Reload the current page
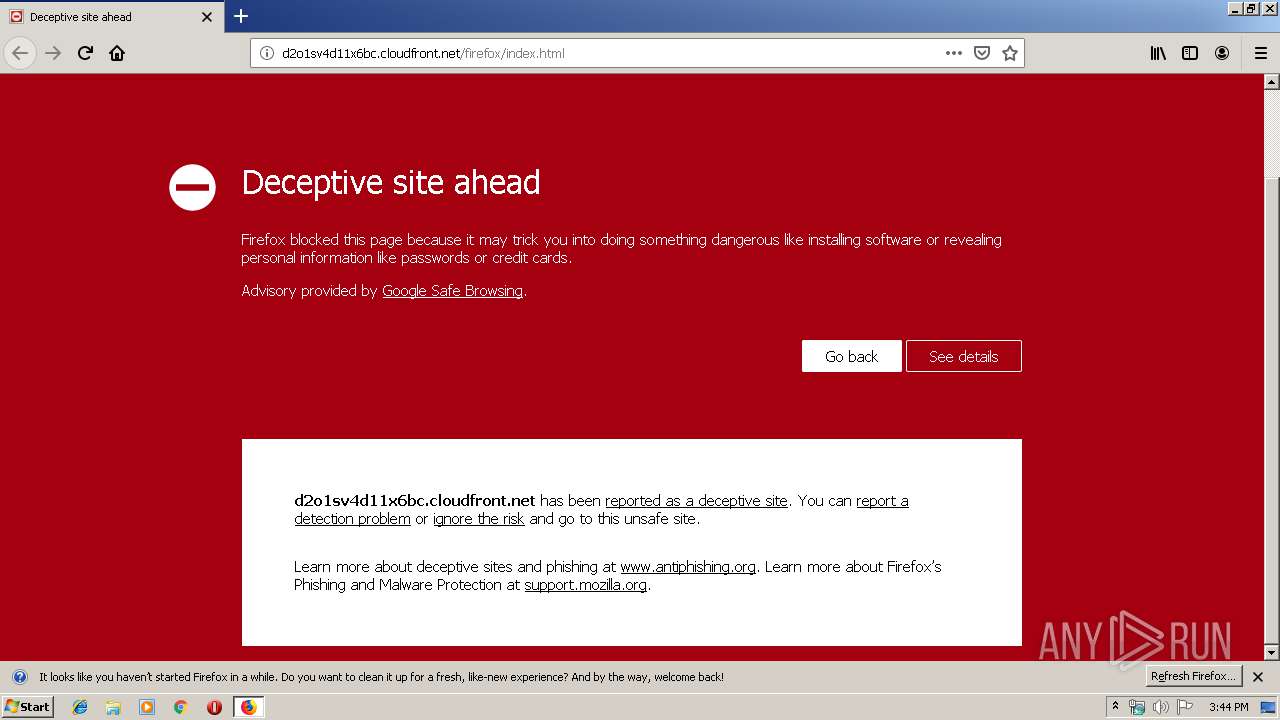This screenshot has height=720, width=1280. [x=85, y=53]
